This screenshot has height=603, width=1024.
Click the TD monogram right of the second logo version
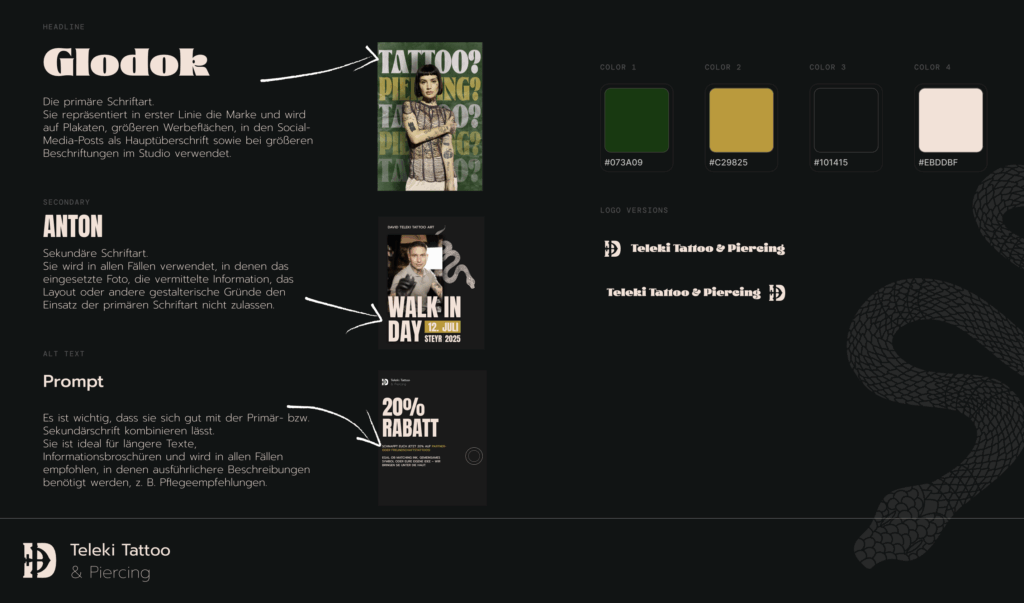pyautogui.click(x=777, y=292)
